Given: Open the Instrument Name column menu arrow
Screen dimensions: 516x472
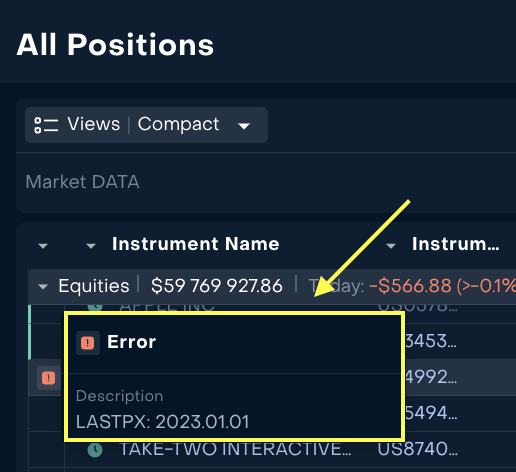Looking at the screenshot, I should (x=91, y=246).
